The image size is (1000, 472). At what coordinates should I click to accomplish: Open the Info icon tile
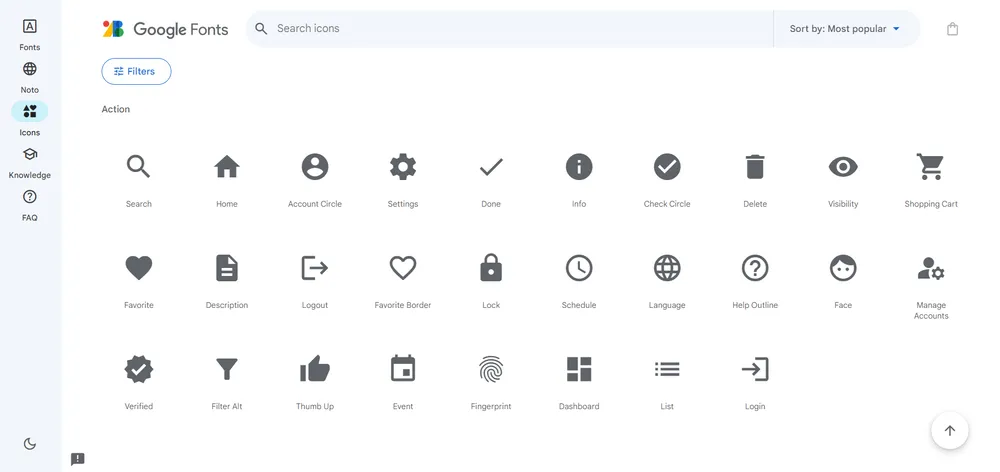(x=579, y=166)
